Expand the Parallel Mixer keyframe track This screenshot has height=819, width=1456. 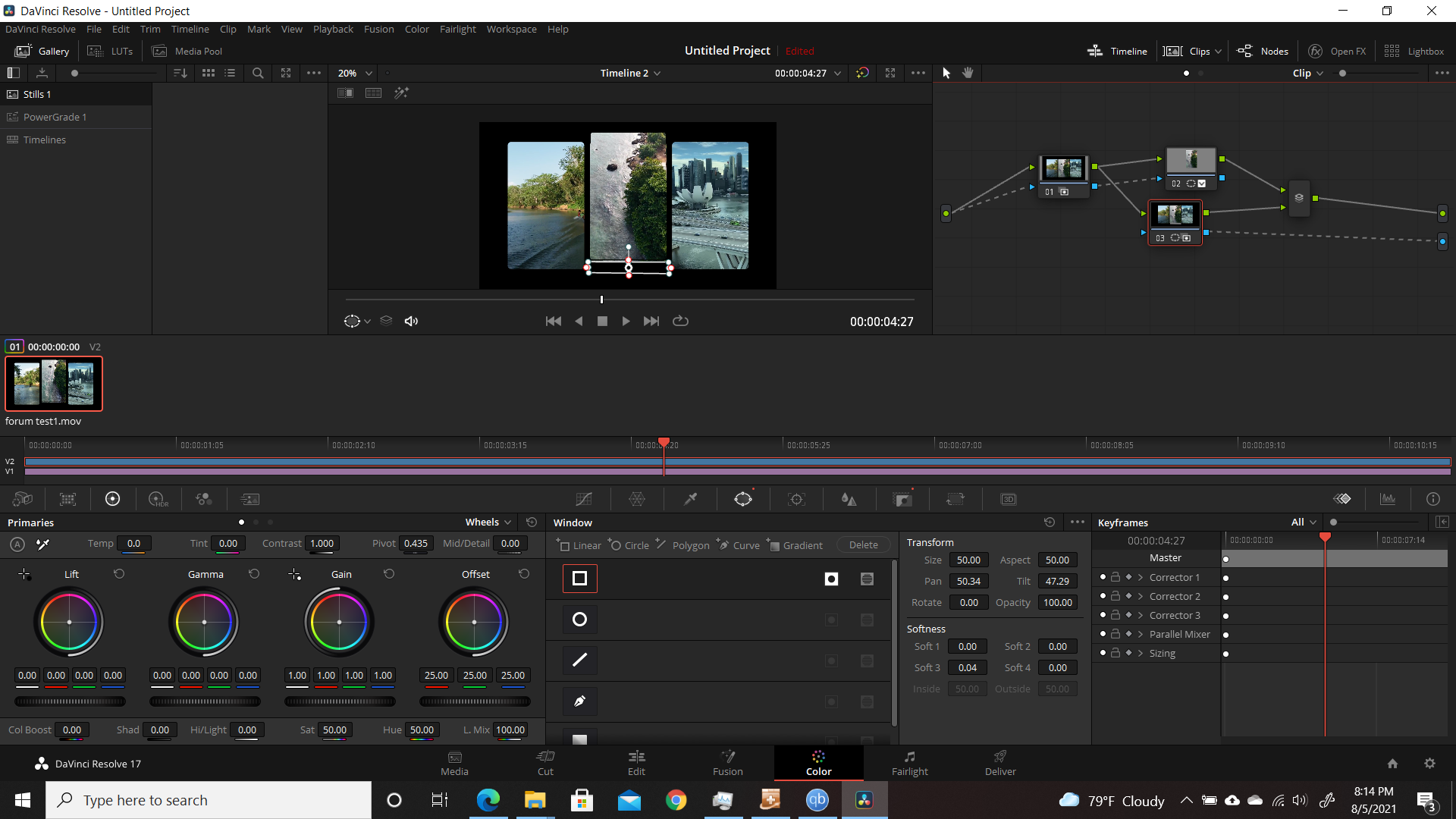[1141, 634]
